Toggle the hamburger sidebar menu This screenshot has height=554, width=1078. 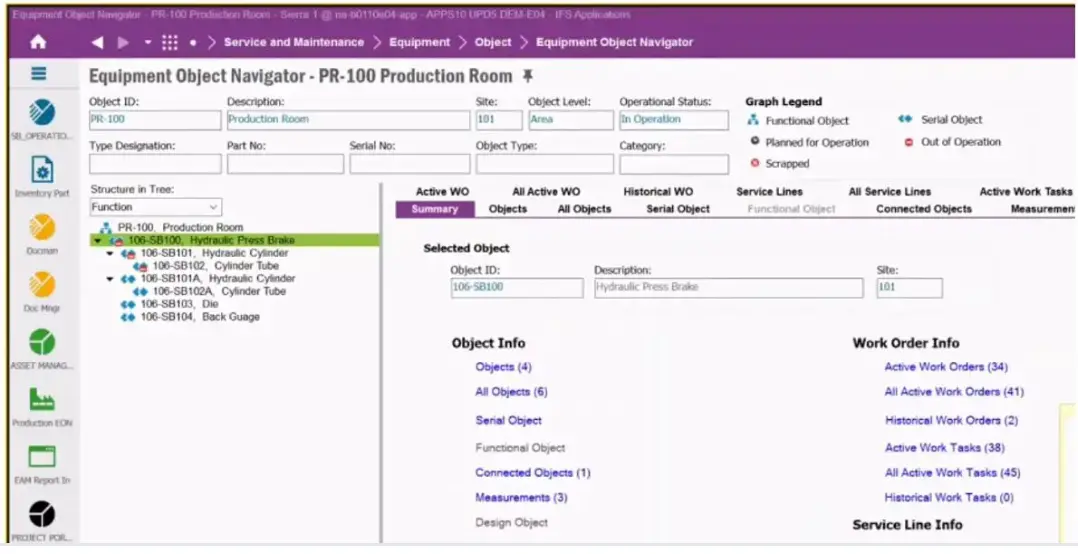point(38,74)
